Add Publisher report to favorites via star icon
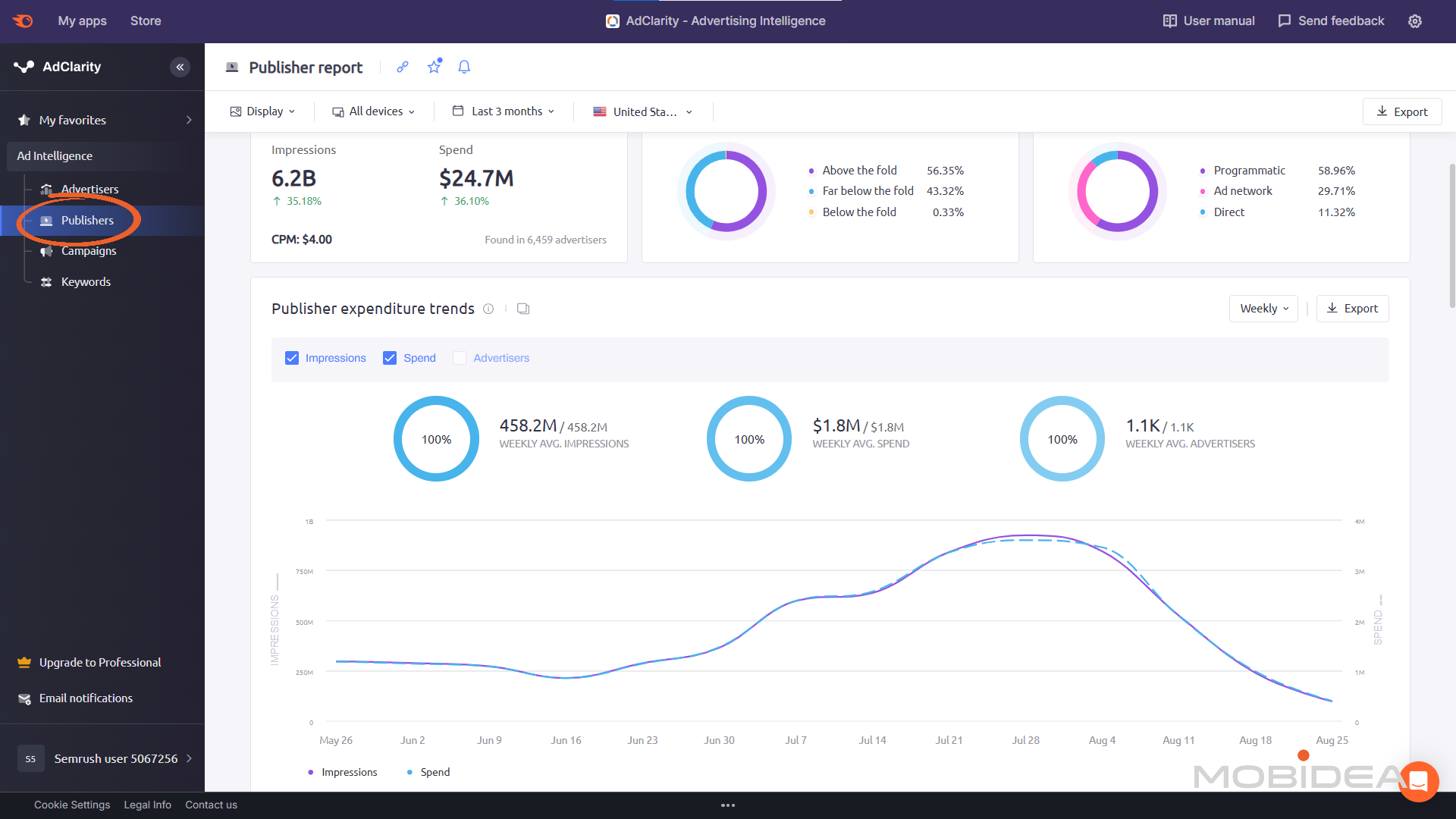The image size is (1456, 819). 433,67
